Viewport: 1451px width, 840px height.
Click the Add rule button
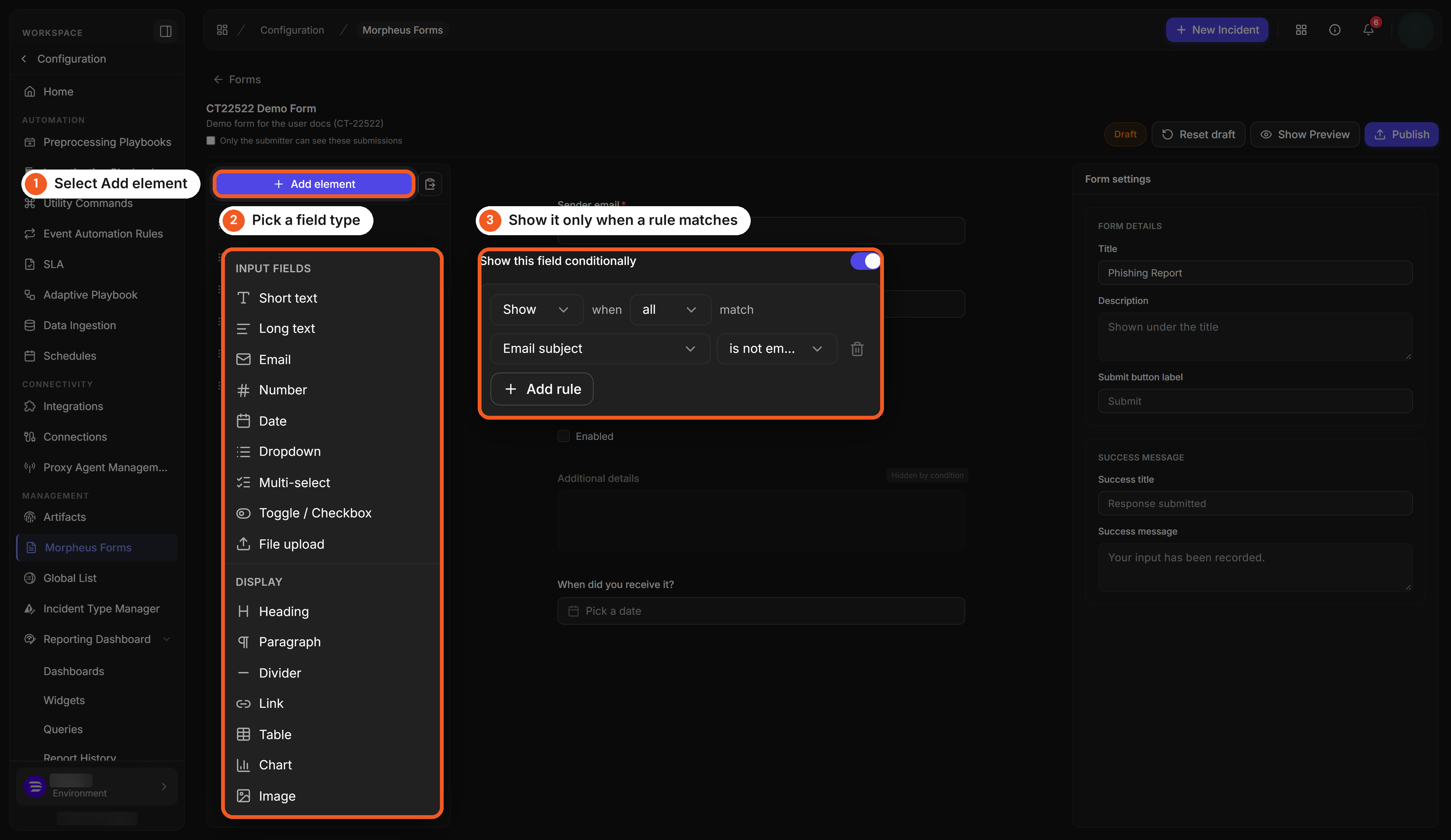click(542, 389)
